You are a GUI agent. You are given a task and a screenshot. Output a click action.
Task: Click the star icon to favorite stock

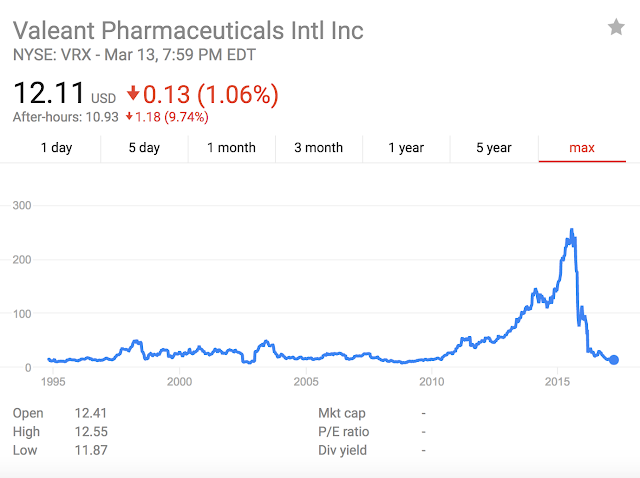[616, 28]
